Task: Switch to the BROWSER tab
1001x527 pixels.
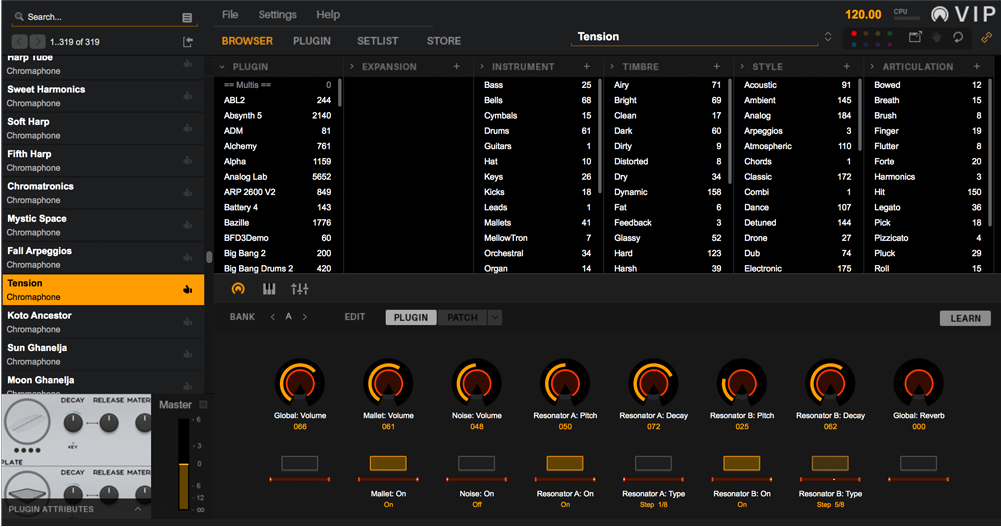Action: click(247, 41)
